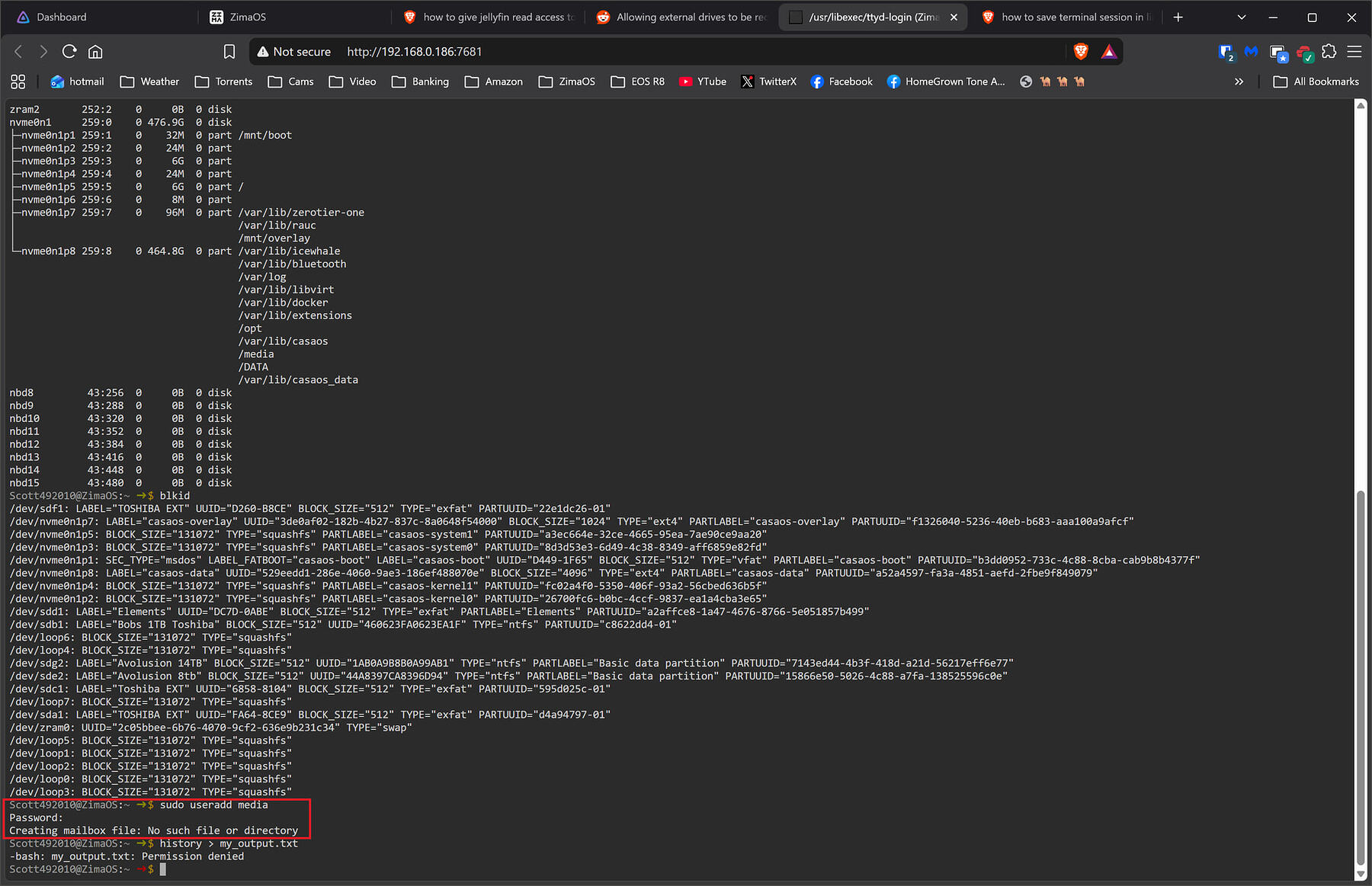Click the scrollbar down arrow
The height and width of the screenshot is (886, 1372).
1361,874
